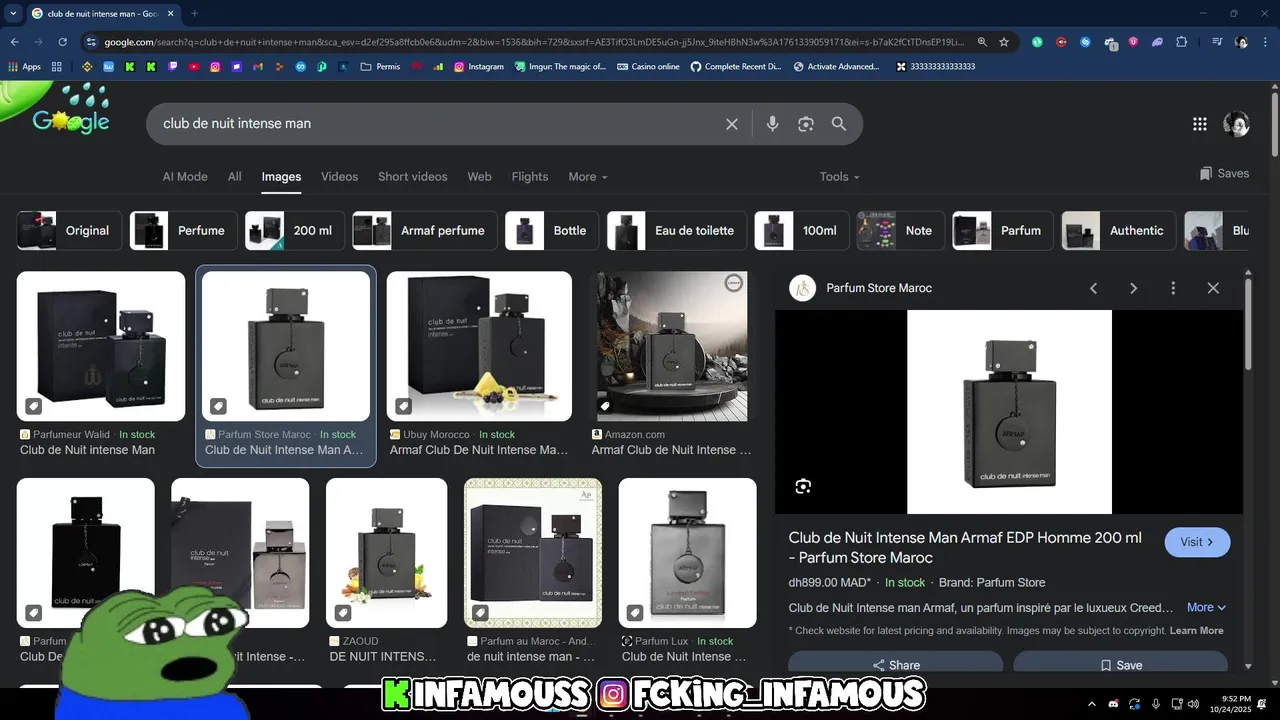The width and height of the screenshot is (1280, 720).
Task: Reload the page in the browser toolbar
Action: tap(63, 42)
